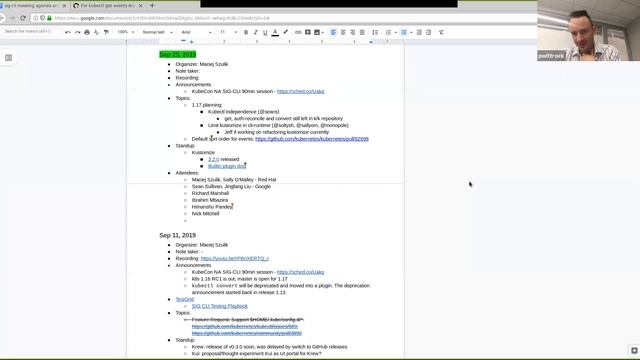This screenshot has width=640, height=360.
Task: Toggle Italic formatting
Action: coord(256,32)
